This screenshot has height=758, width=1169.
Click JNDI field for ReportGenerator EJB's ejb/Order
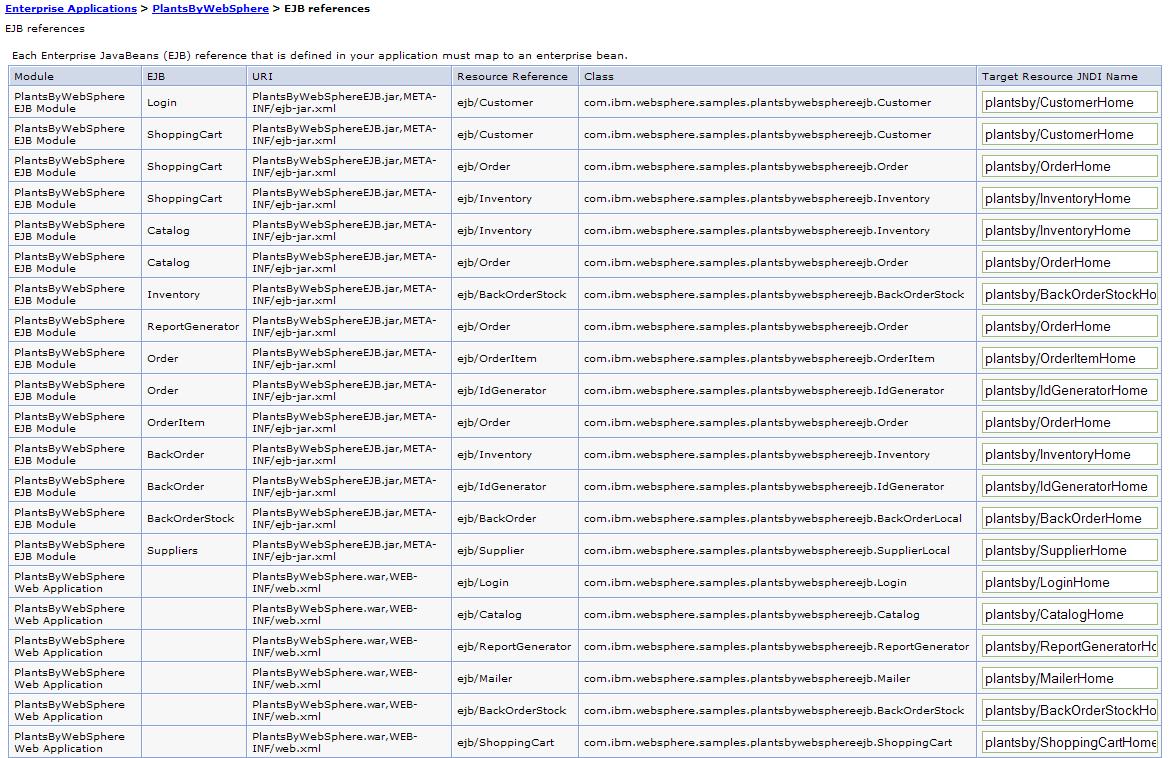click(x=1069, y=327)
